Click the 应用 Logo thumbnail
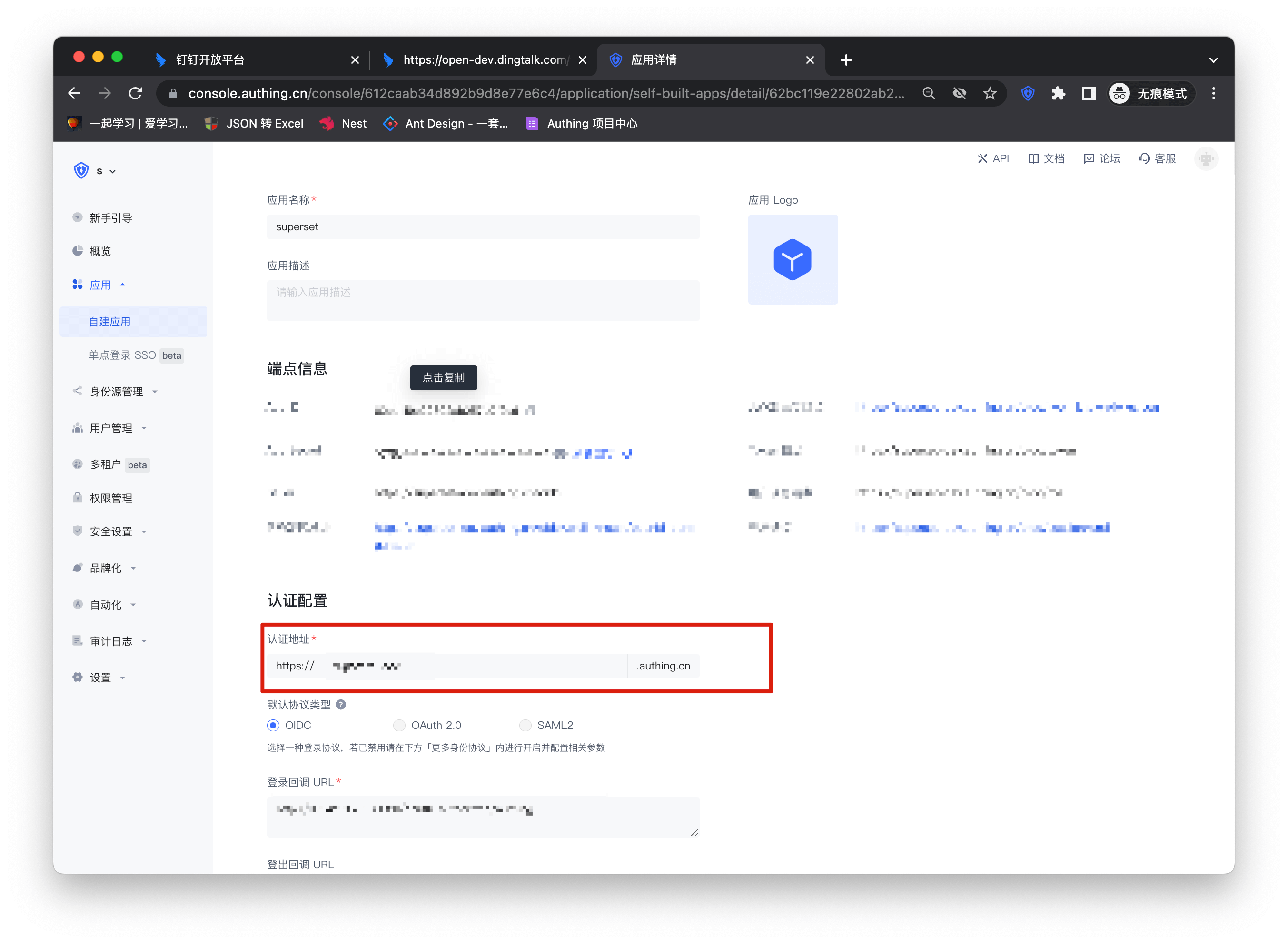1288x944 pixels. 793,259
